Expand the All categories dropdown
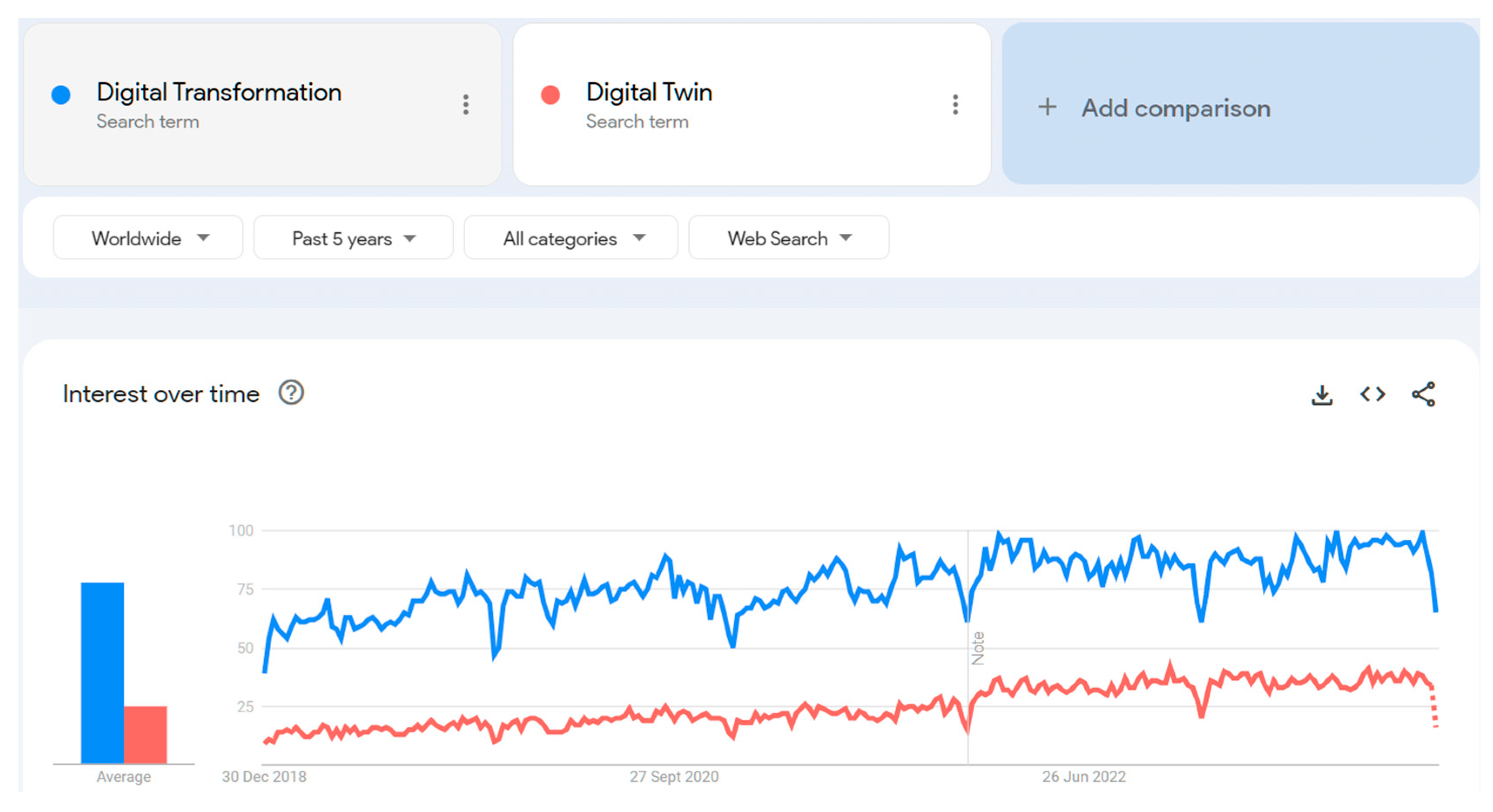 point(571,238)
